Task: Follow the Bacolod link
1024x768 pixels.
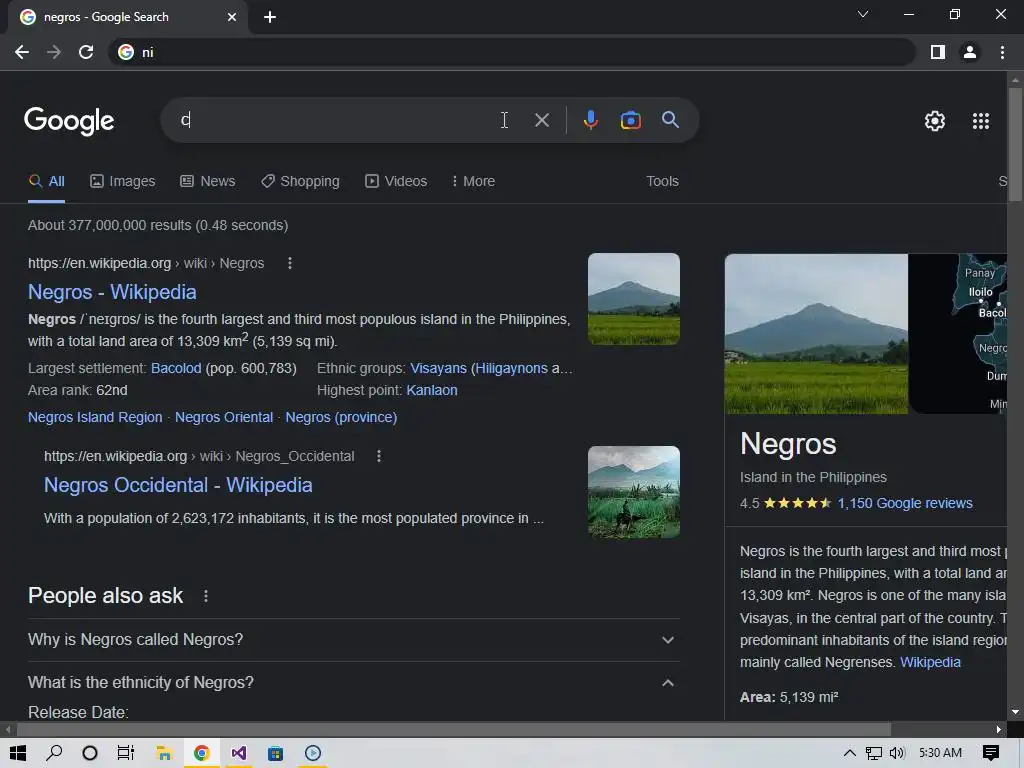Action: pyautogui.click(x=176, y=368)
